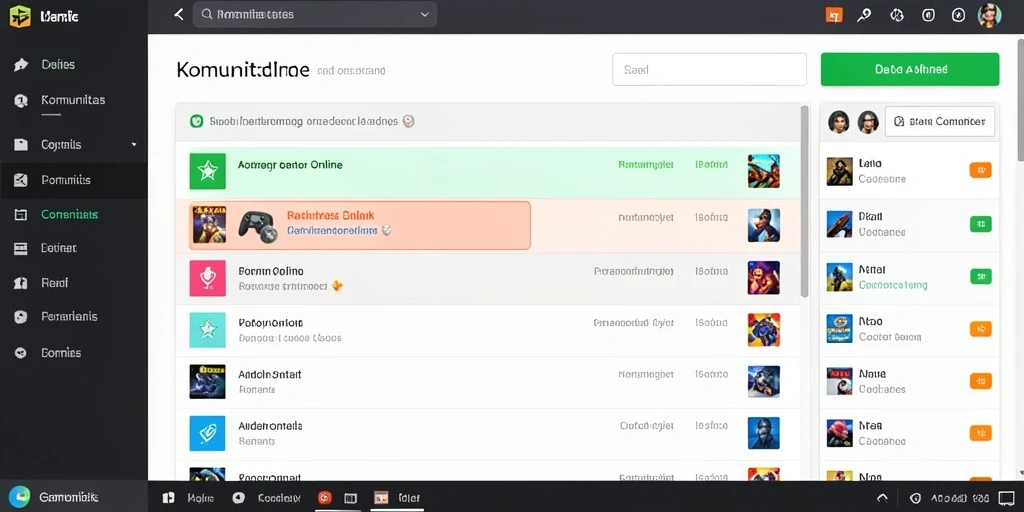Image resolution: width=1024 pixels, height=512 pixels.
Task: Expand the top search bar dropdown chevron
Action: [x=425, y=14]
